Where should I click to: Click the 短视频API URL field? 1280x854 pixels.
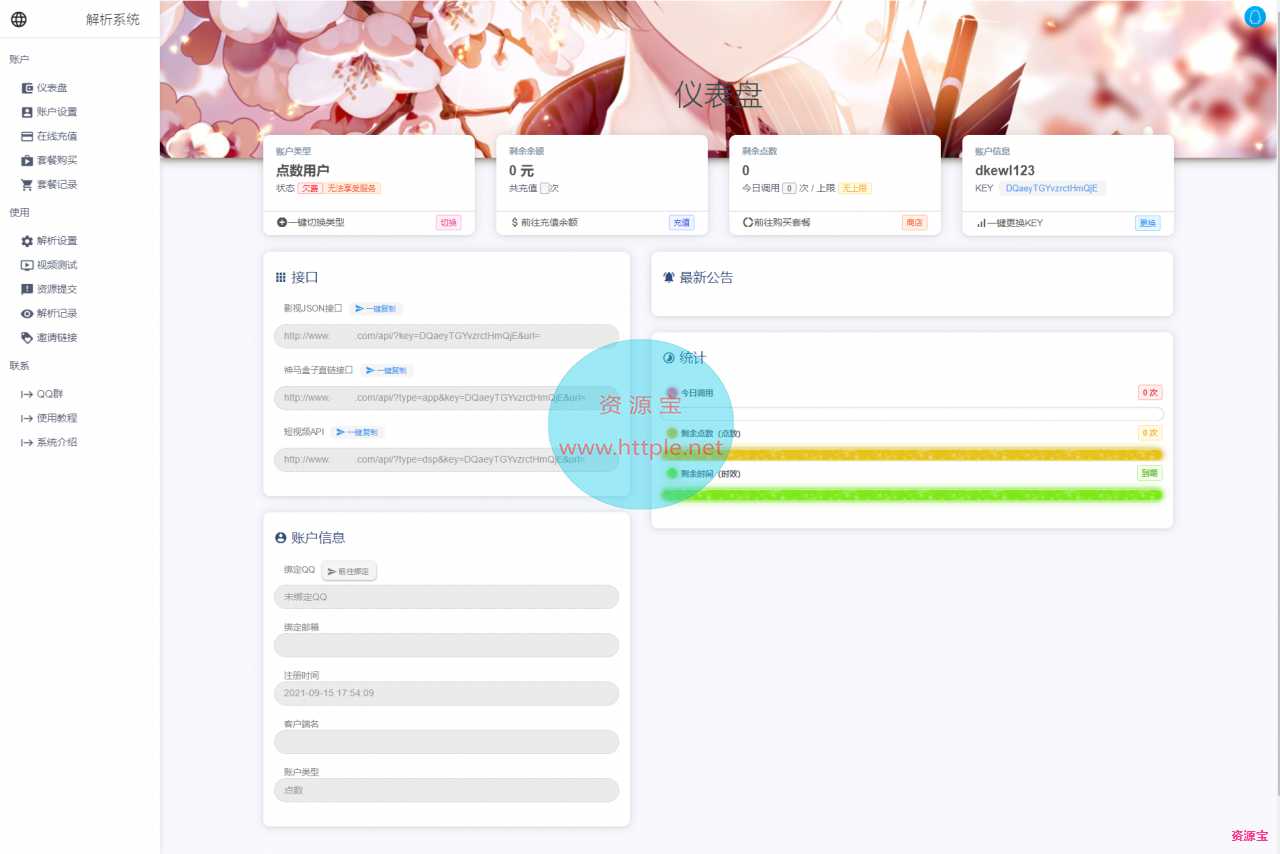pos(446,460)
